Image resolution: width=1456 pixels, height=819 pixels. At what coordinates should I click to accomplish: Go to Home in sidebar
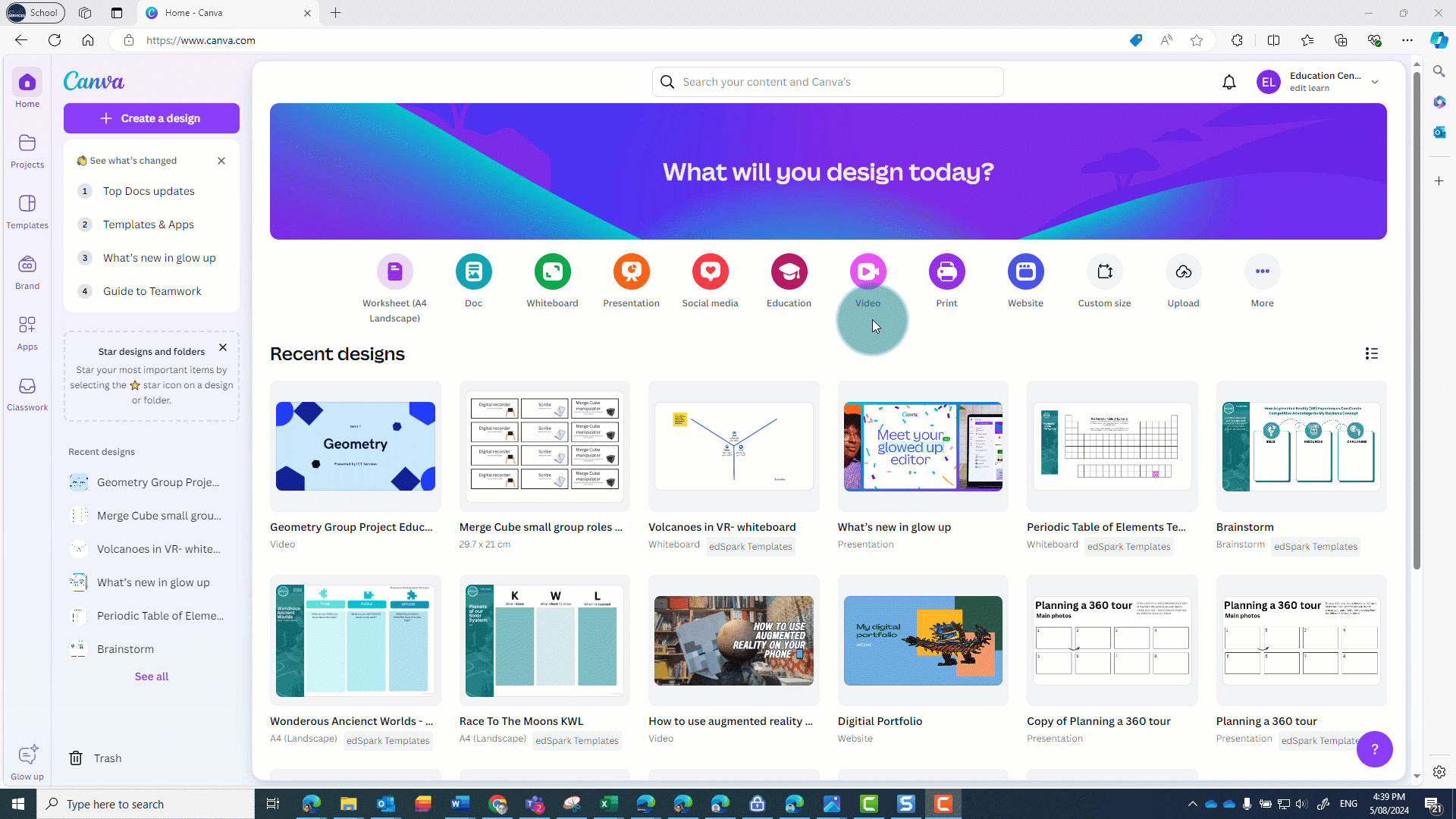pos(27,89)
